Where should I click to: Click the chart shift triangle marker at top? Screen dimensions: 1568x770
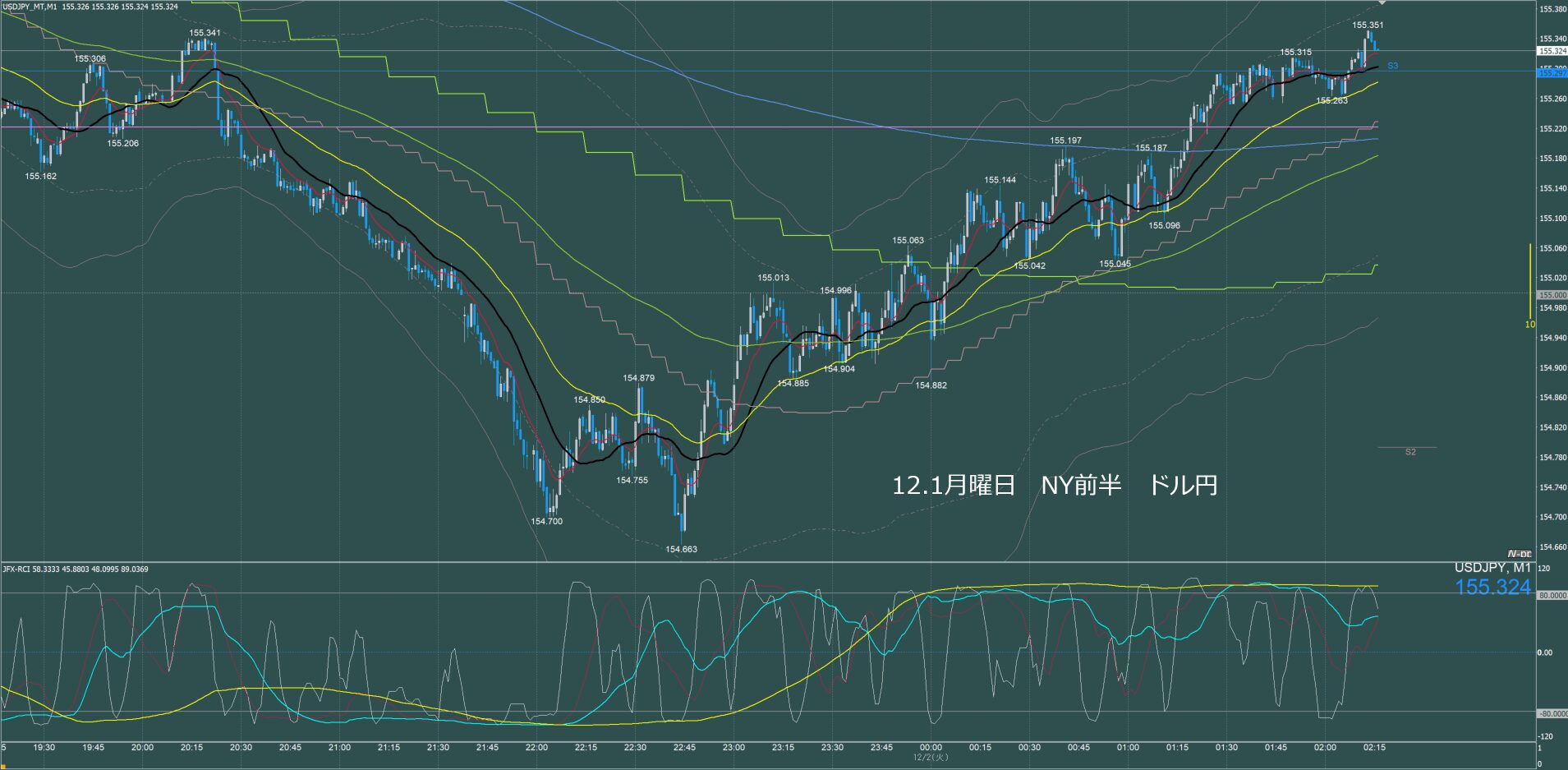pyautogui.click(x=1382, y=4)
